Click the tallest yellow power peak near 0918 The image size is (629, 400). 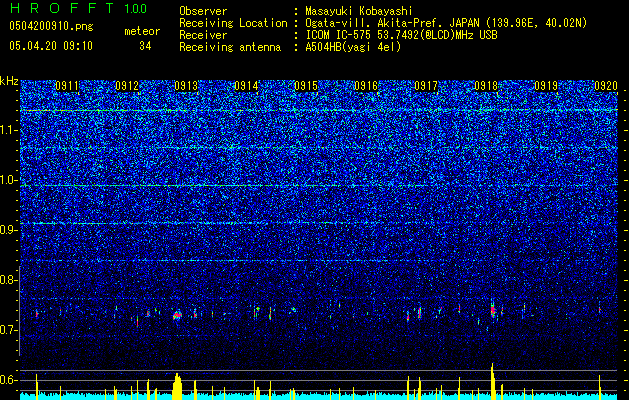(492, 382)
